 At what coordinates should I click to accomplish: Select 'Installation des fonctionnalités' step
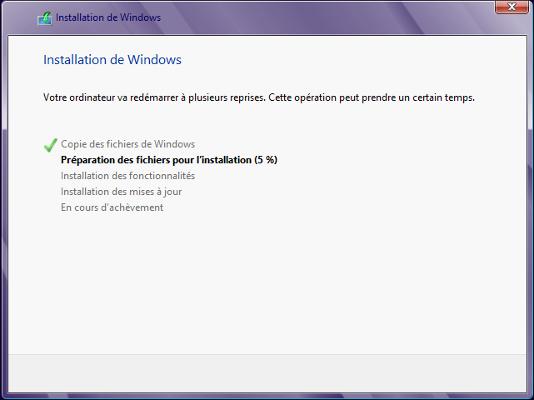(x=128, y=176)
